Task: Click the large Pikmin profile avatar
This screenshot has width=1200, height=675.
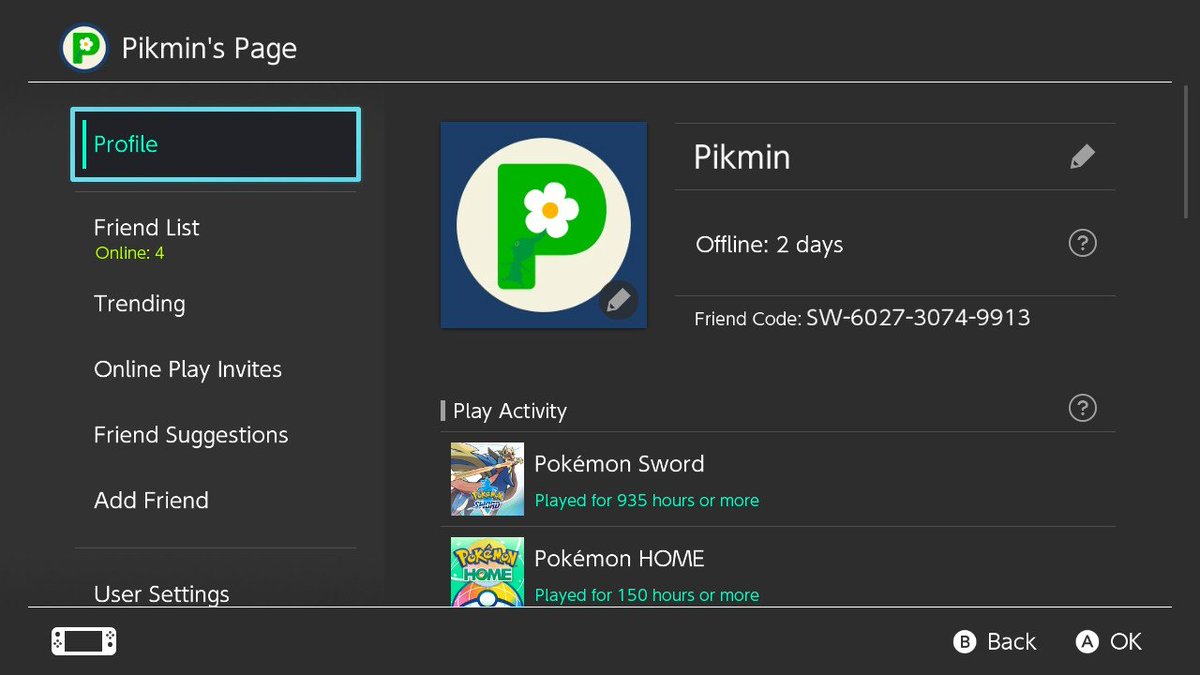Action: click(543, 225)
